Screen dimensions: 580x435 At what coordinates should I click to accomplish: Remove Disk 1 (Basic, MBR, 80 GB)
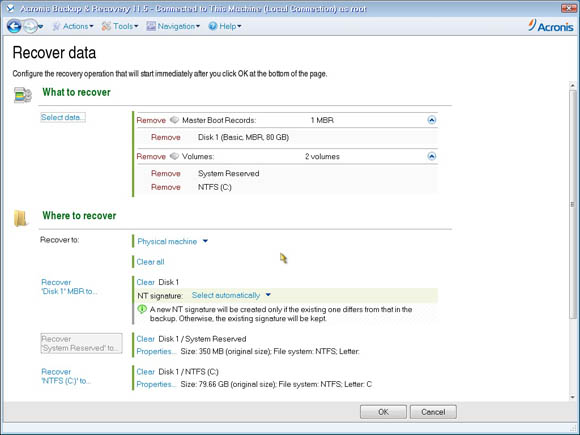(x=165, y=137)
